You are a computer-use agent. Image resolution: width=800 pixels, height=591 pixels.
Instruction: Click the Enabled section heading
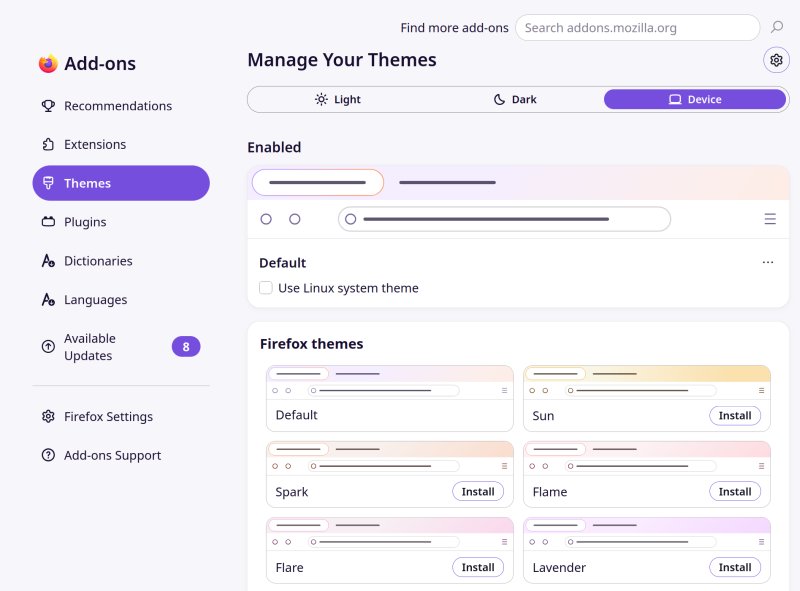pyautogui.click(x=274, y=147)
